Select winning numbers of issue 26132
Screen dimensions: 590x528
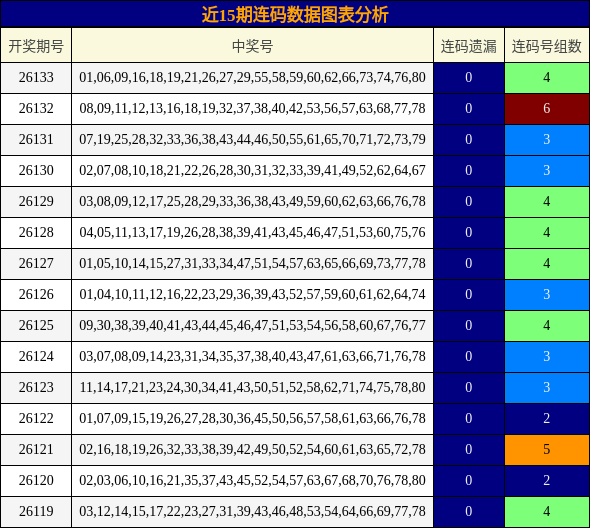coord(252,108)
